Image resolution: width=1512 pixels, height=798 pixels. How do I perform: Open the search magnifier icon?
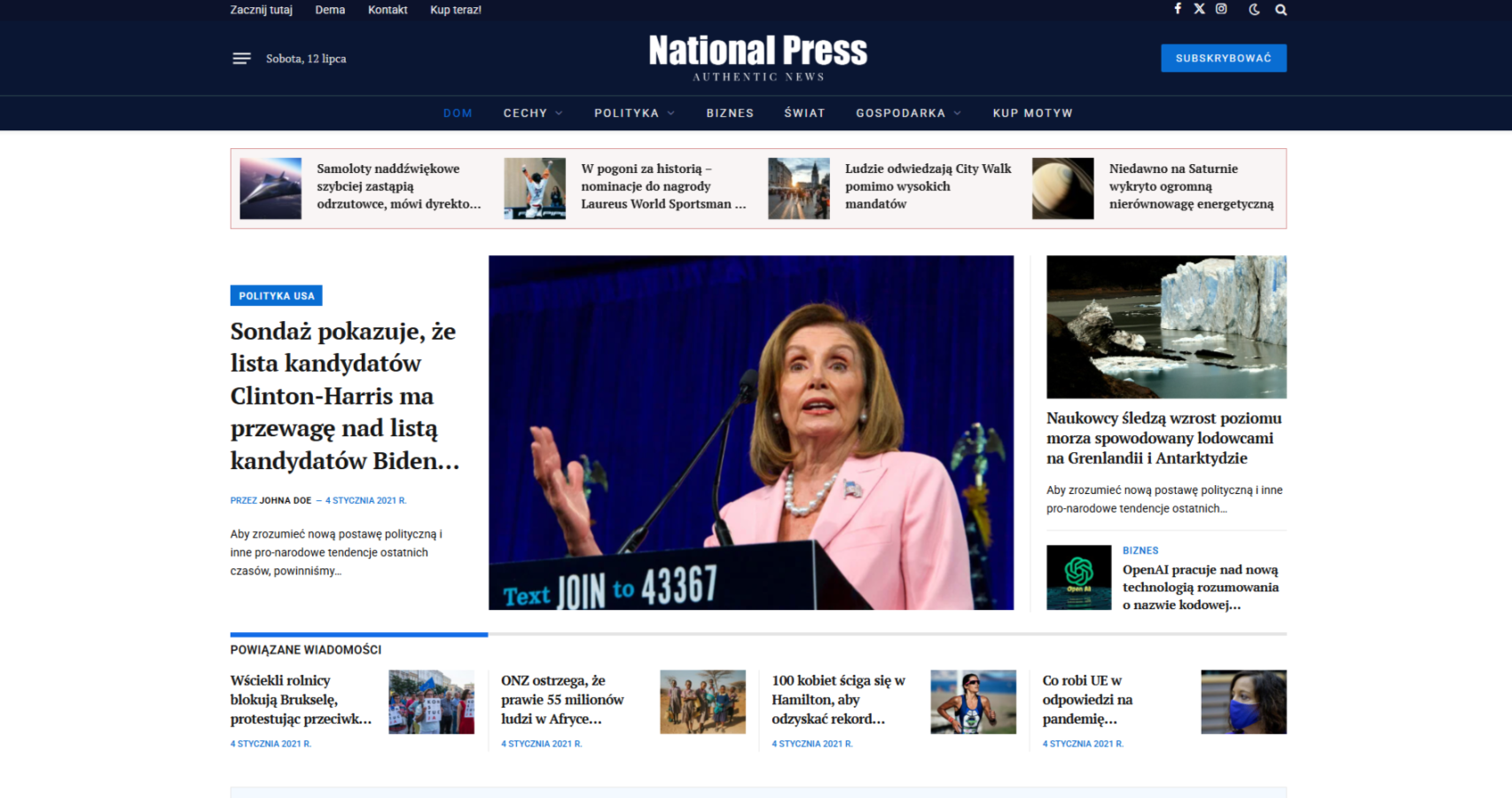point(1281,10)
